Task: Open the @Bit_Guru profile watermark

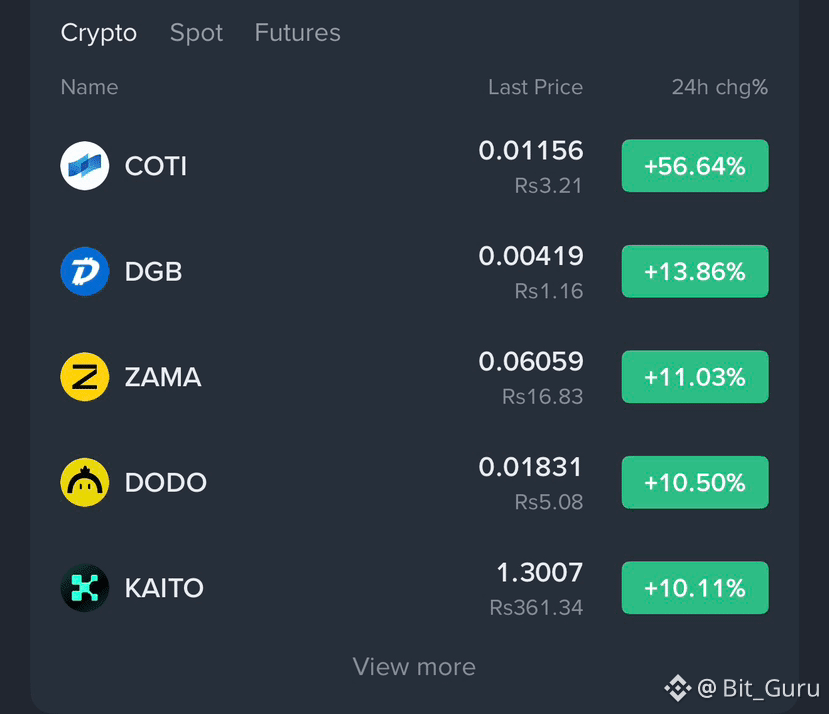Action: [x=758, y=688]
